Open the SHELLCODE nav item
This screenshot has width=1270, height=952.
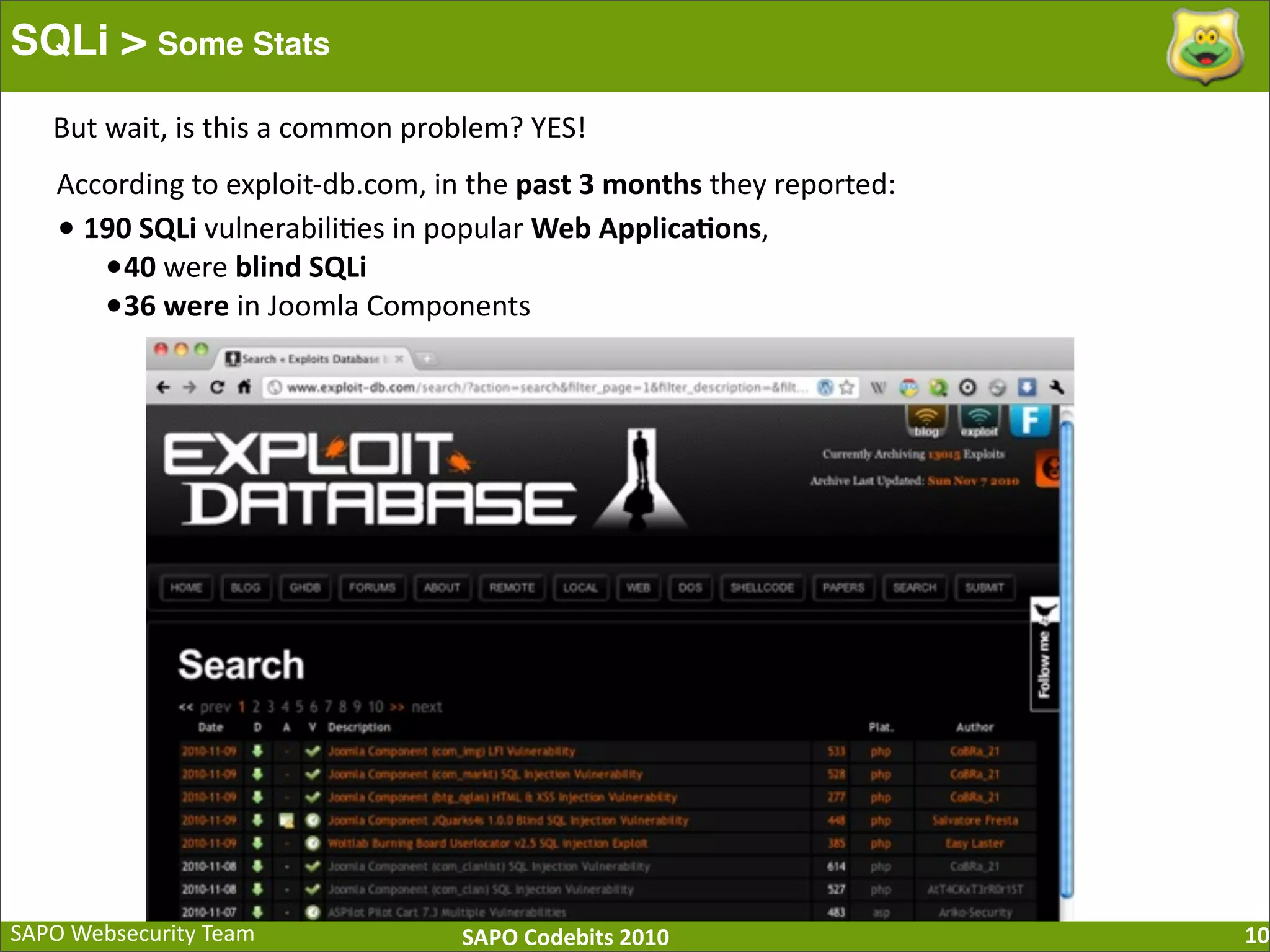click(762, 588)
